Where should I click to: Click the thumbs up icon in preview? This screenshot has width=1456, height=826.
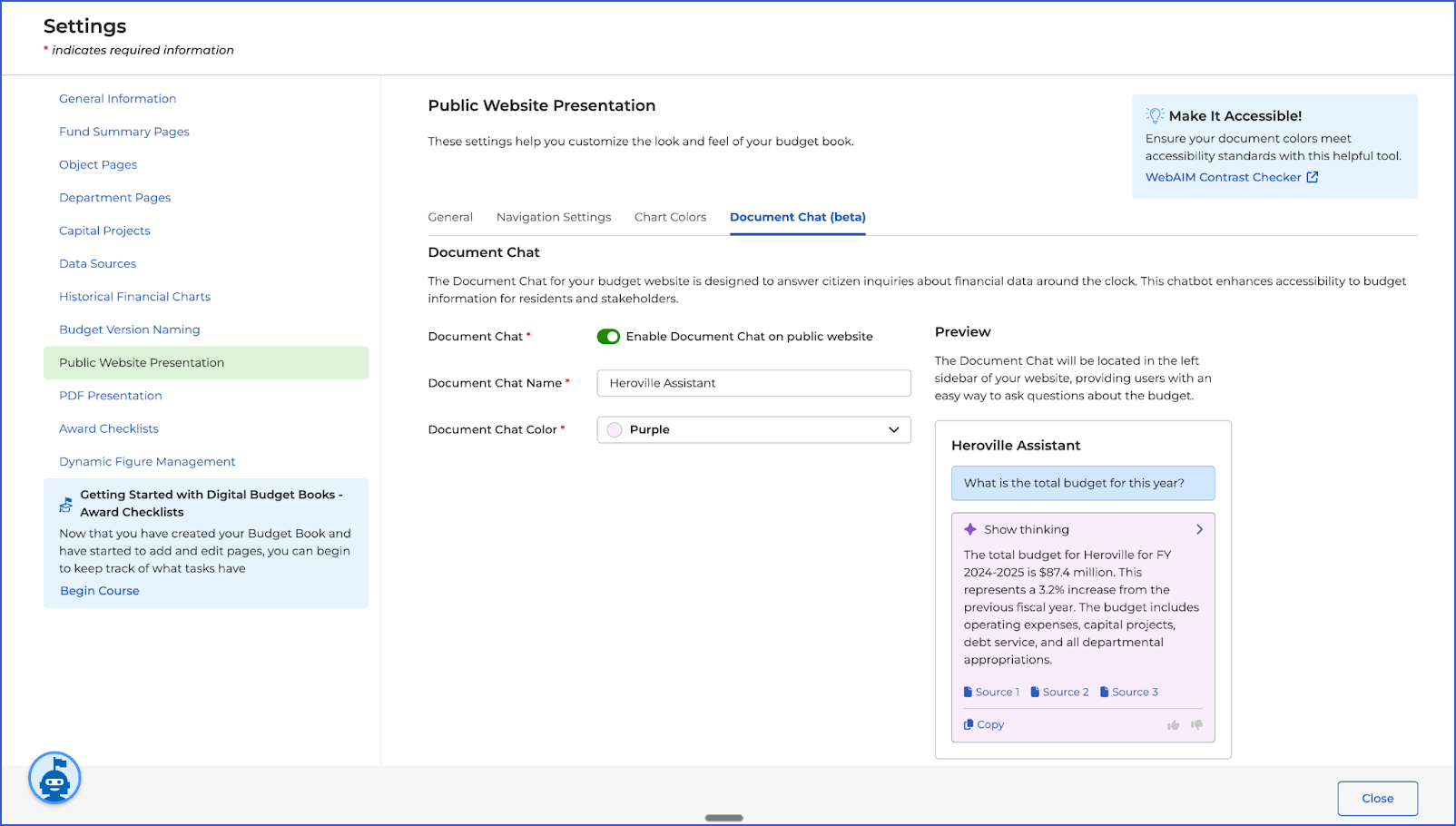(x=1173, y=725)
